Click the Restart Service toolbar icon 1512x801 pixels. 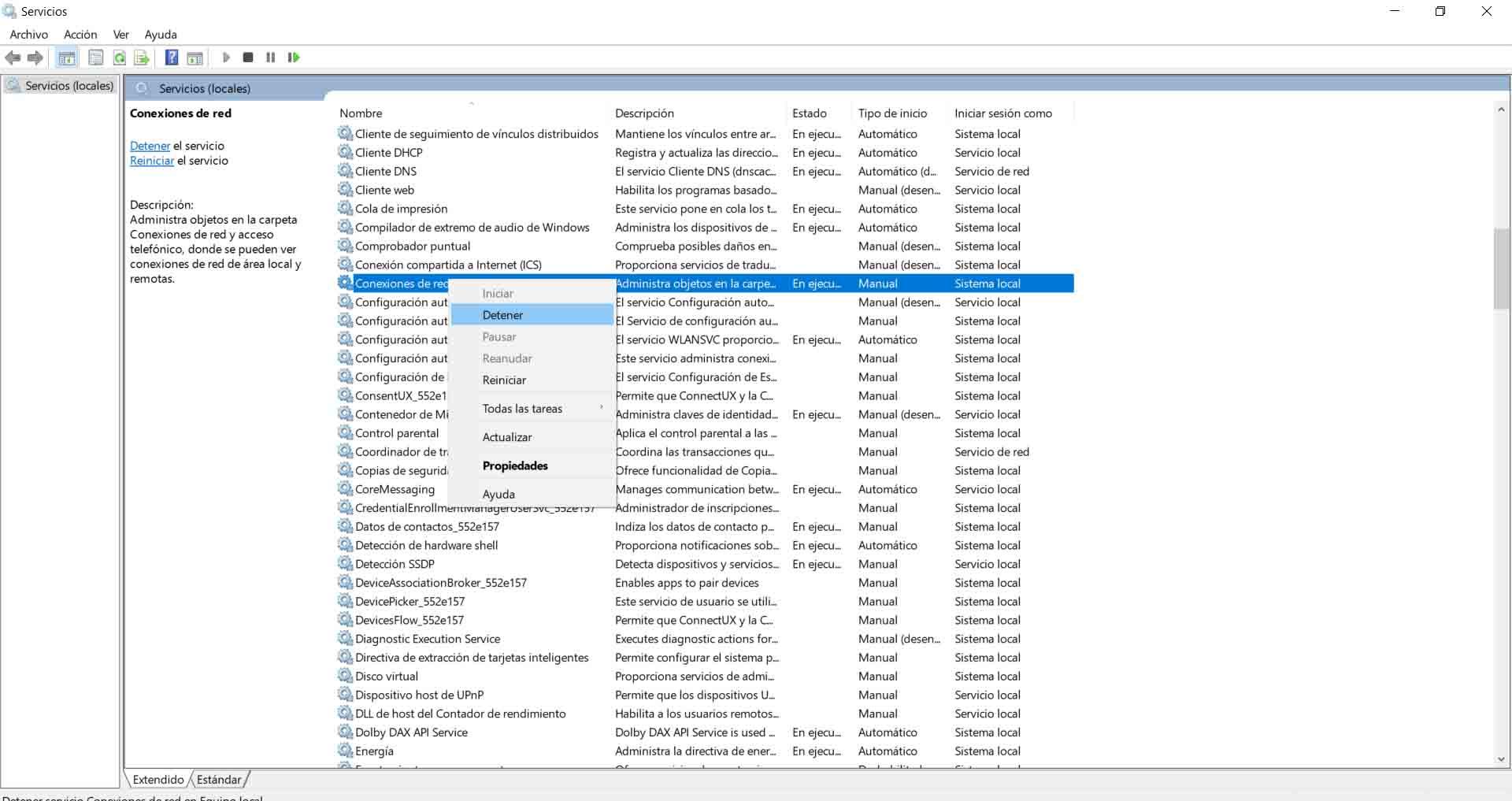coord(294,57)
